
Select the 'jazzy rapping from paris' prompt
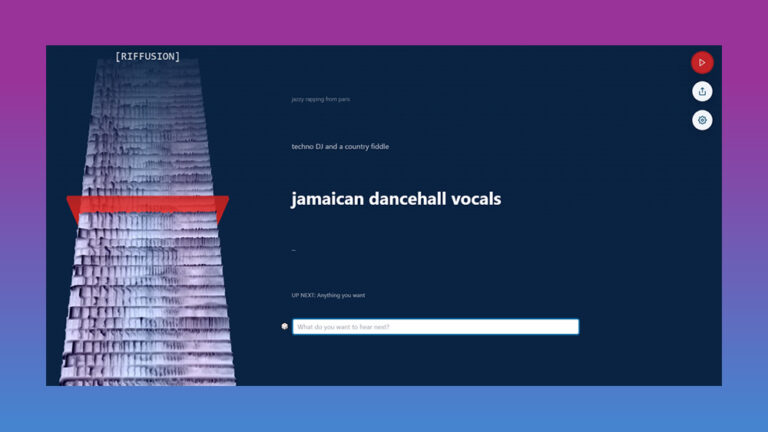point(320,99)
